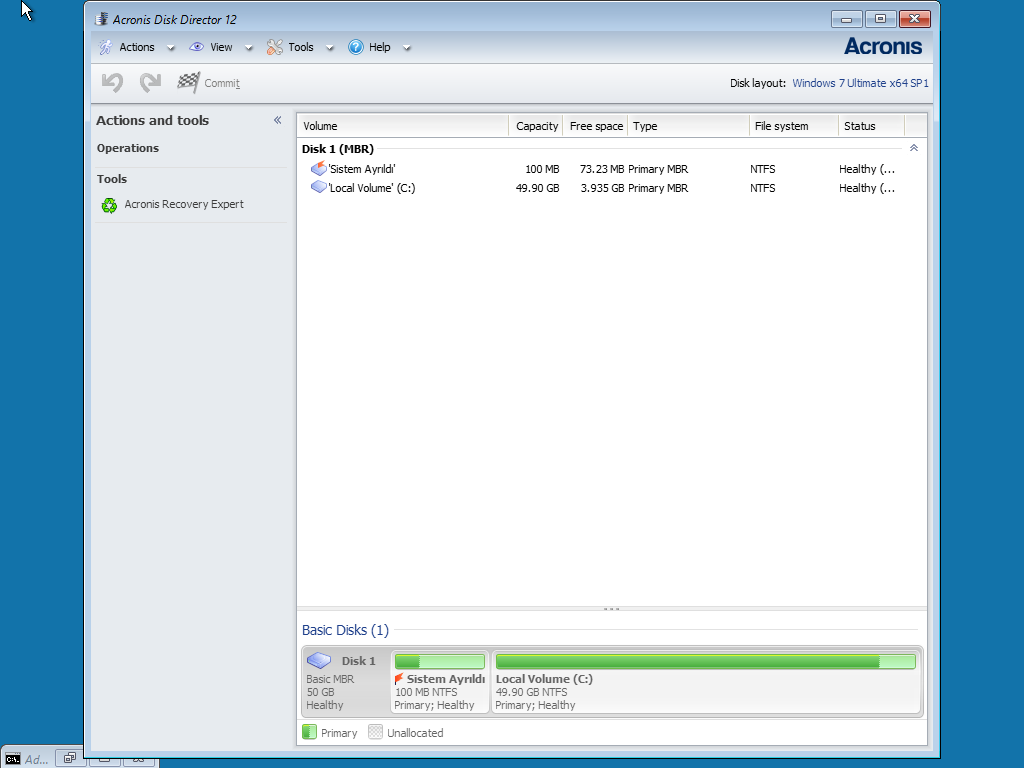Click the Basic Disks (1) heading
Viewport: 1024px width, 768px height.
point(345,630)
